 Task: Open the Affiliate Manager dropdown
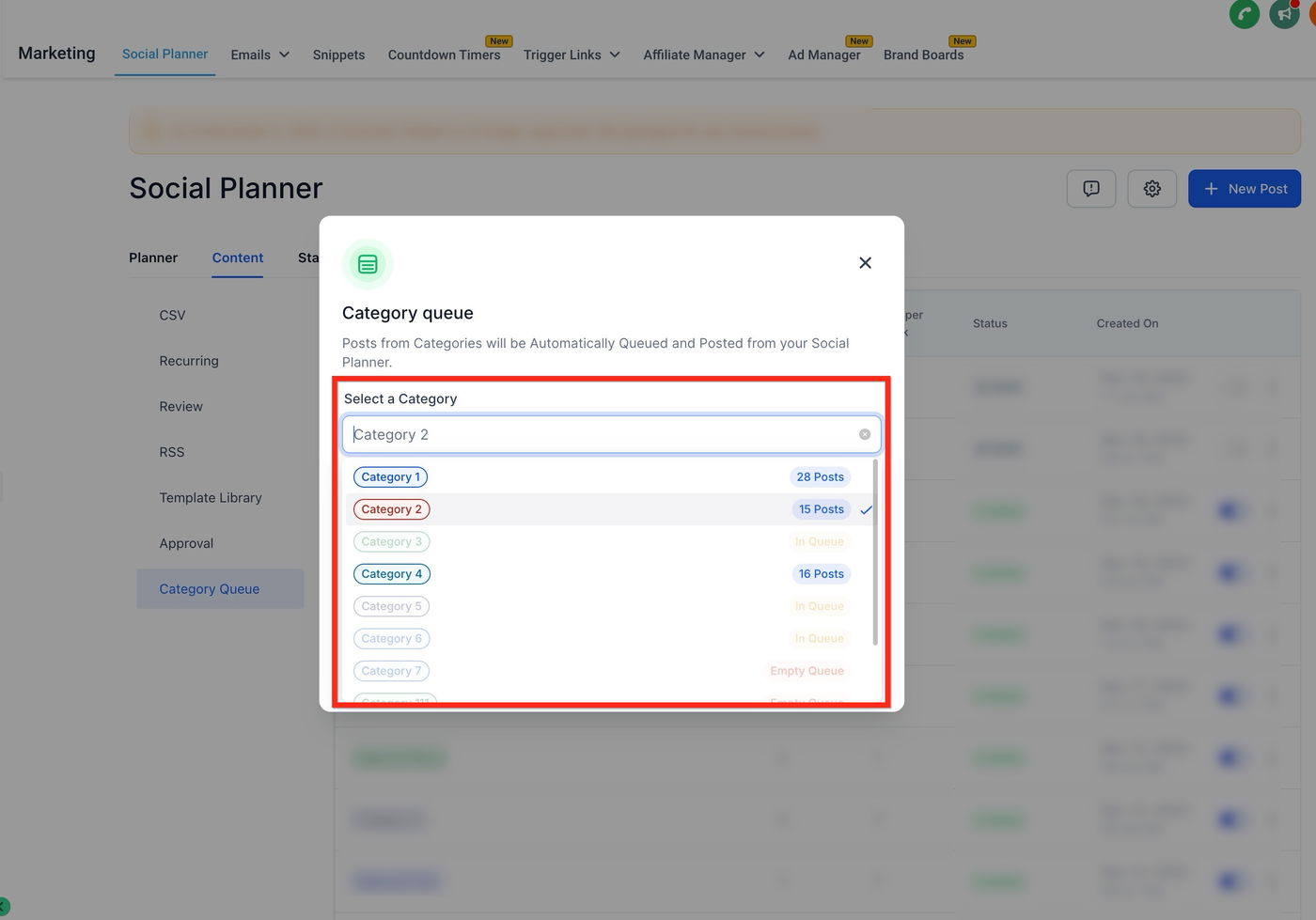coord(703,55)
